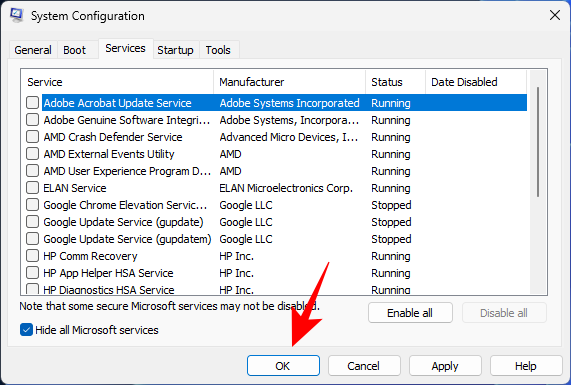Check the HP Comm Recovery checkbox

[x=32, y=256]
